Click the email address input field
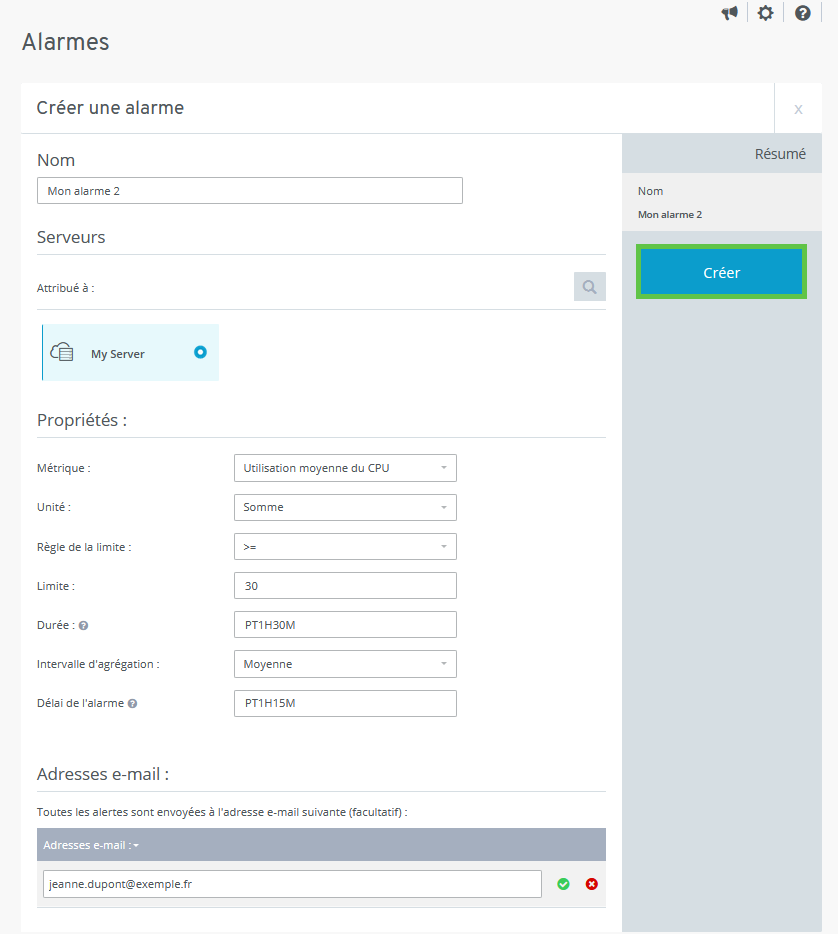The width and height of the screenshot is (838, 934). (x=292, y=884)
